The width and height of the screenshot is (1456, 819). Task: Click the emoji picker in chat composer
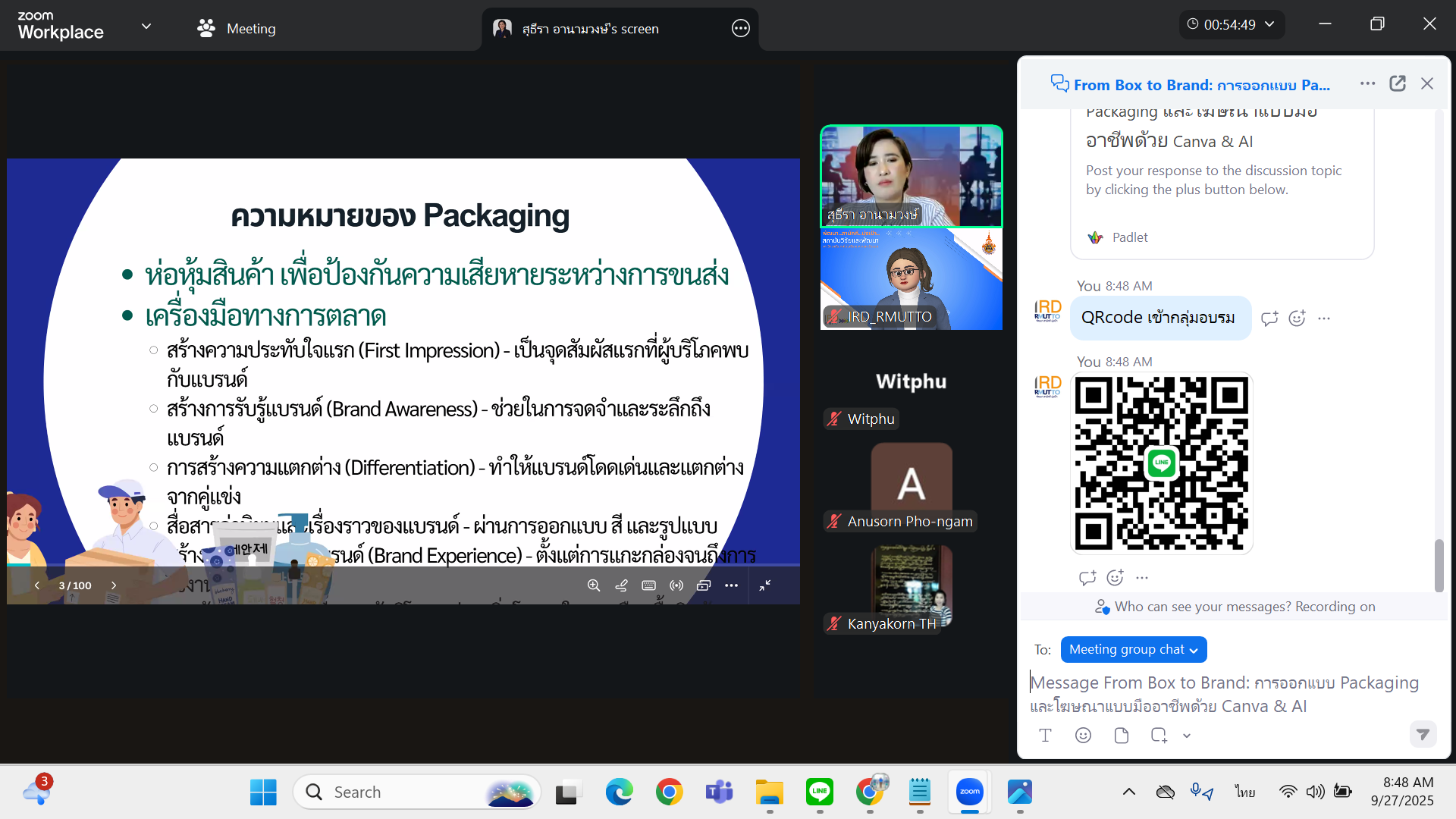pos(1083,735)
